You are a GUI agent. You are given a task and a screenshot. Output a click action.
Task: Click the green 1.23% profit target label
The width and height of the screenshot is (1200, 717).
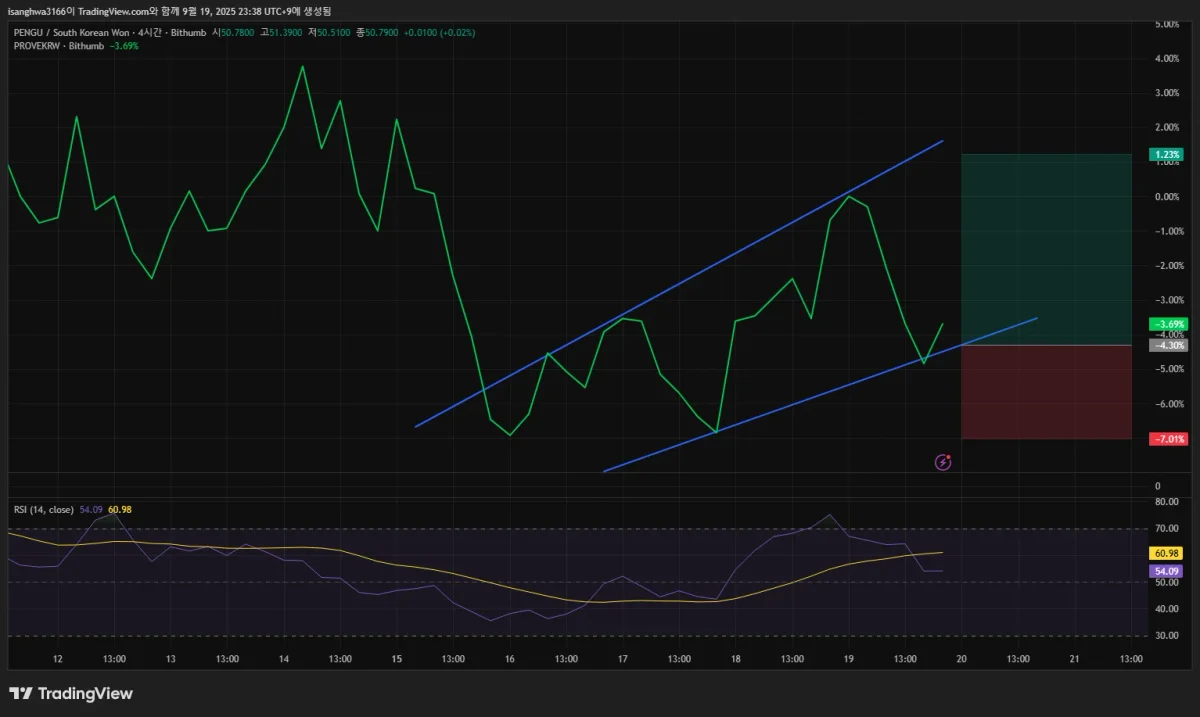(x=1167, y=155)
